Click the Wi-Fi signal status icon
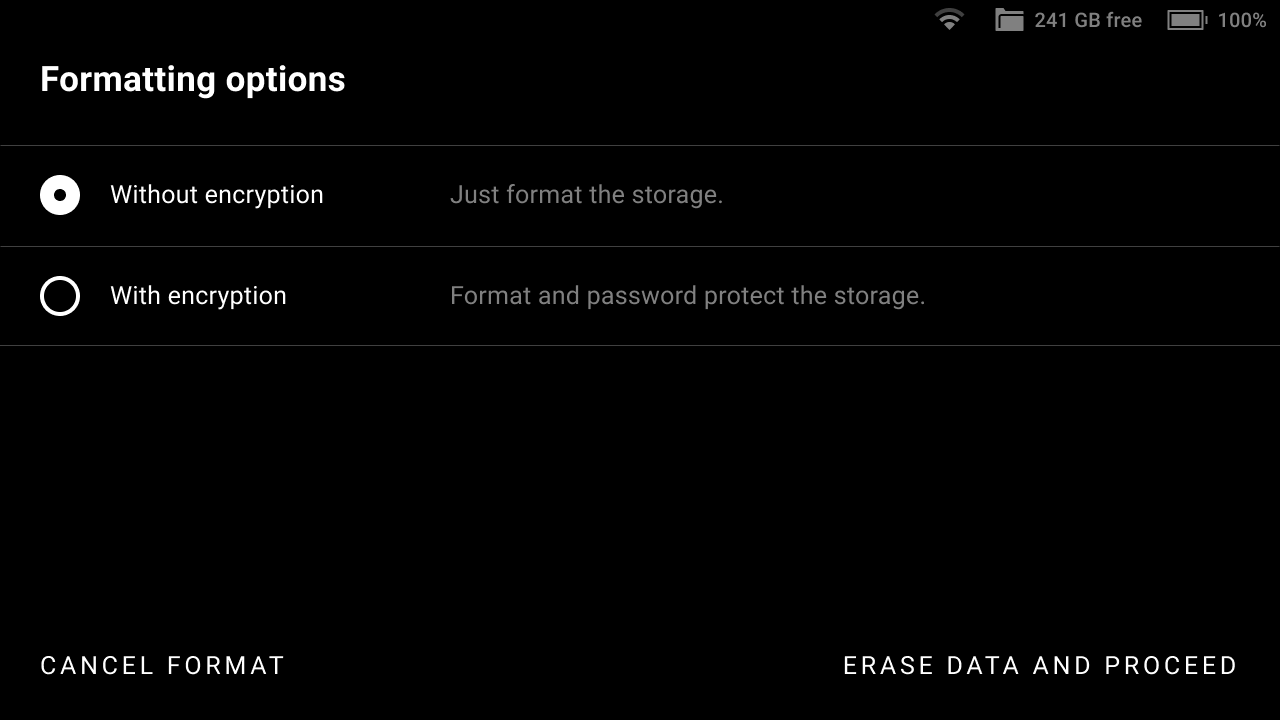 (x=948, y=20)
